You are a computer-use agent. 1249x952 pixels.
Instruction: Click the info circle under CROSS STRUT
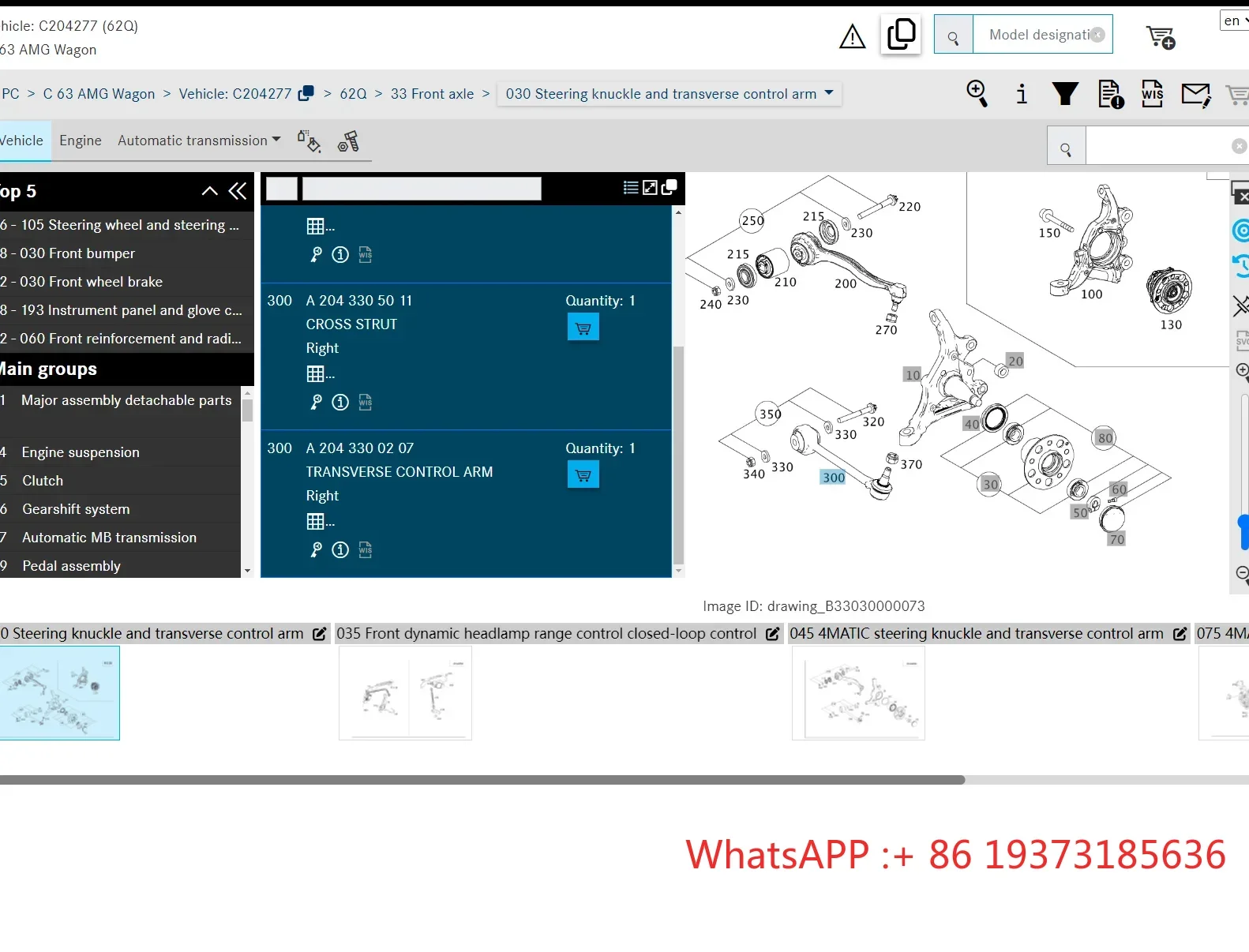click(340, 403)
